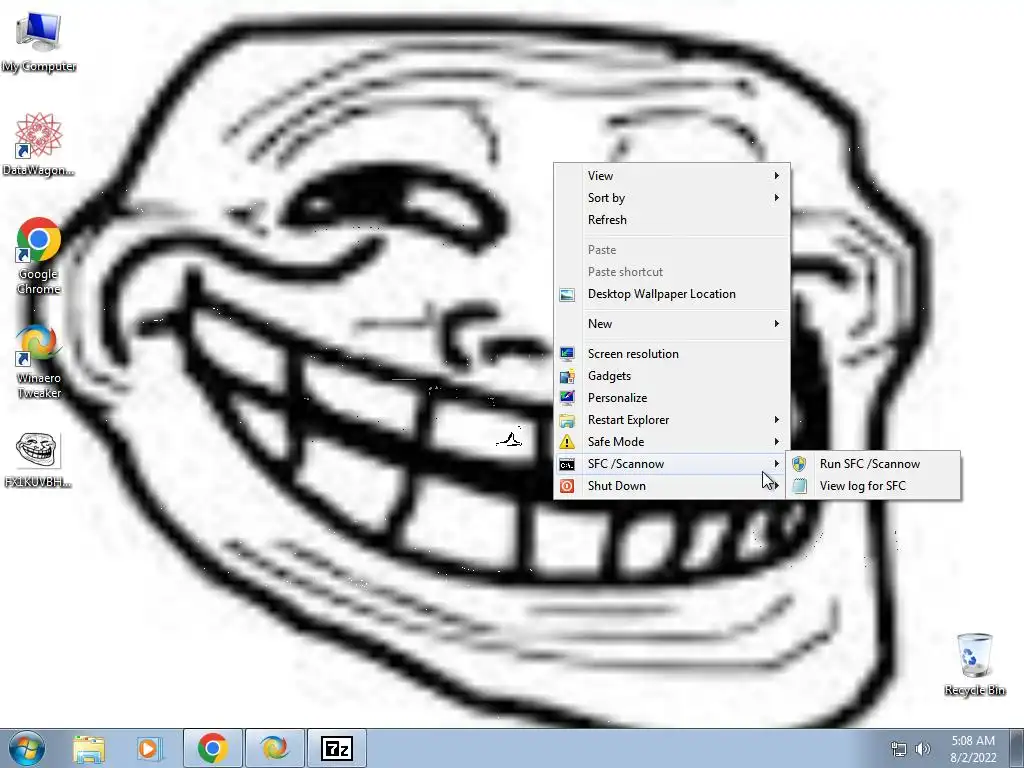Open Screen resolution from context menu
Screen dimensions: 1024x768
(672, 354)
